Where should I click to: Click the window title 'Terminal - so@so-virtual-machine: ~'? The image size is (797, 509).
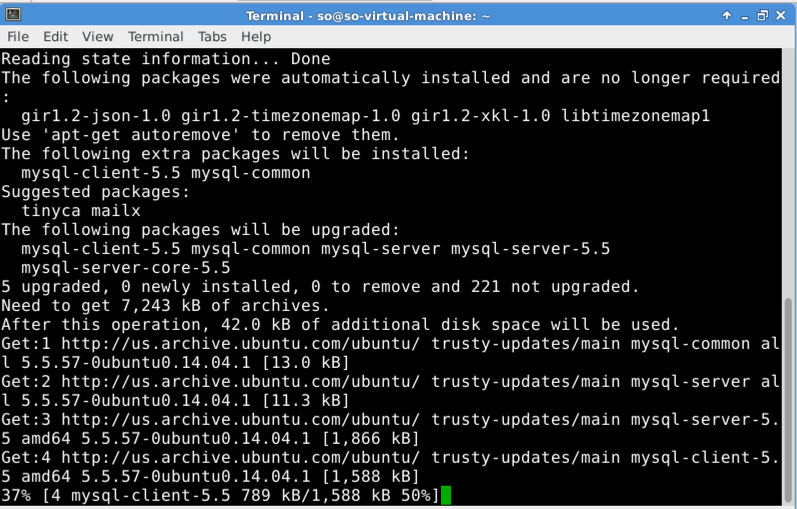coord(368,16)
